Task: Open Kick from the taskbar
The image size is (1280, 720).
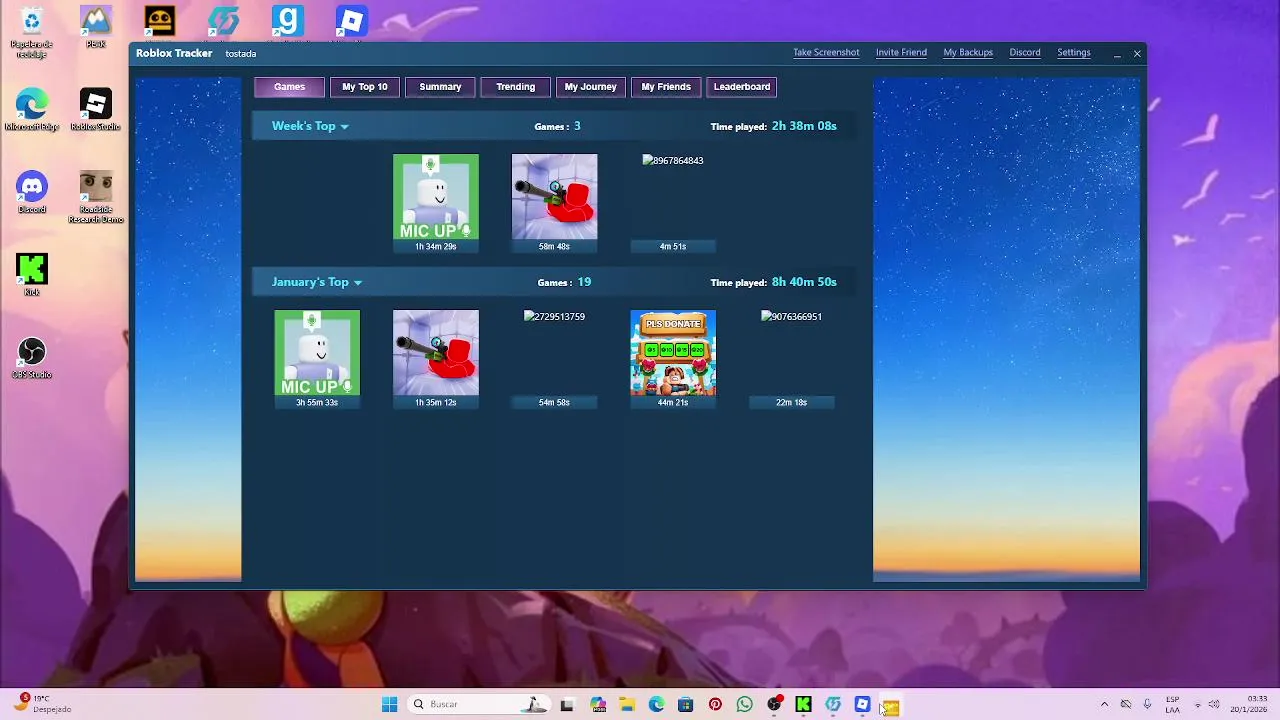Action: click(803, 705)
